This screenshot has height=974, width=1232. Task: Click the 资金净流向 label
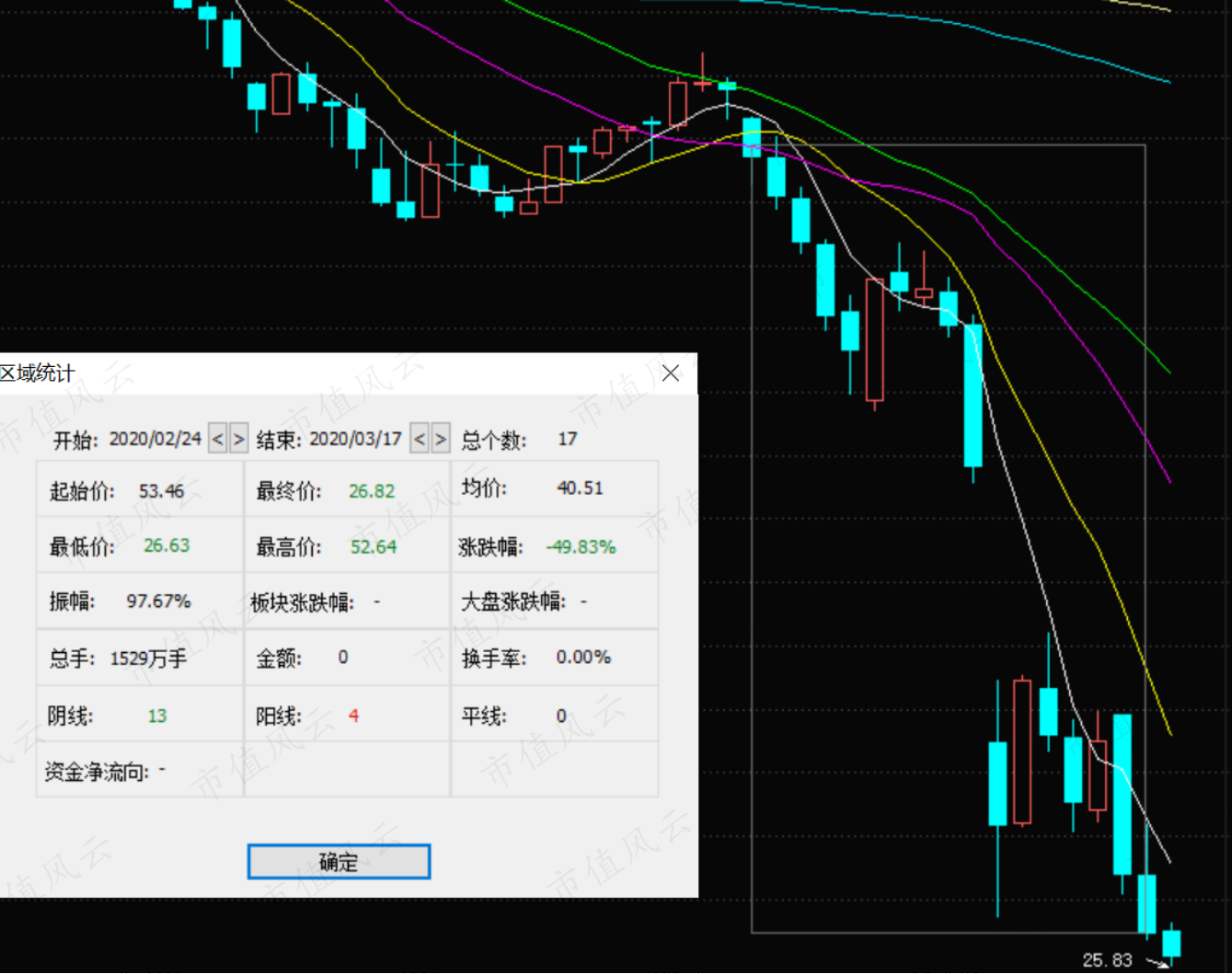97,772
